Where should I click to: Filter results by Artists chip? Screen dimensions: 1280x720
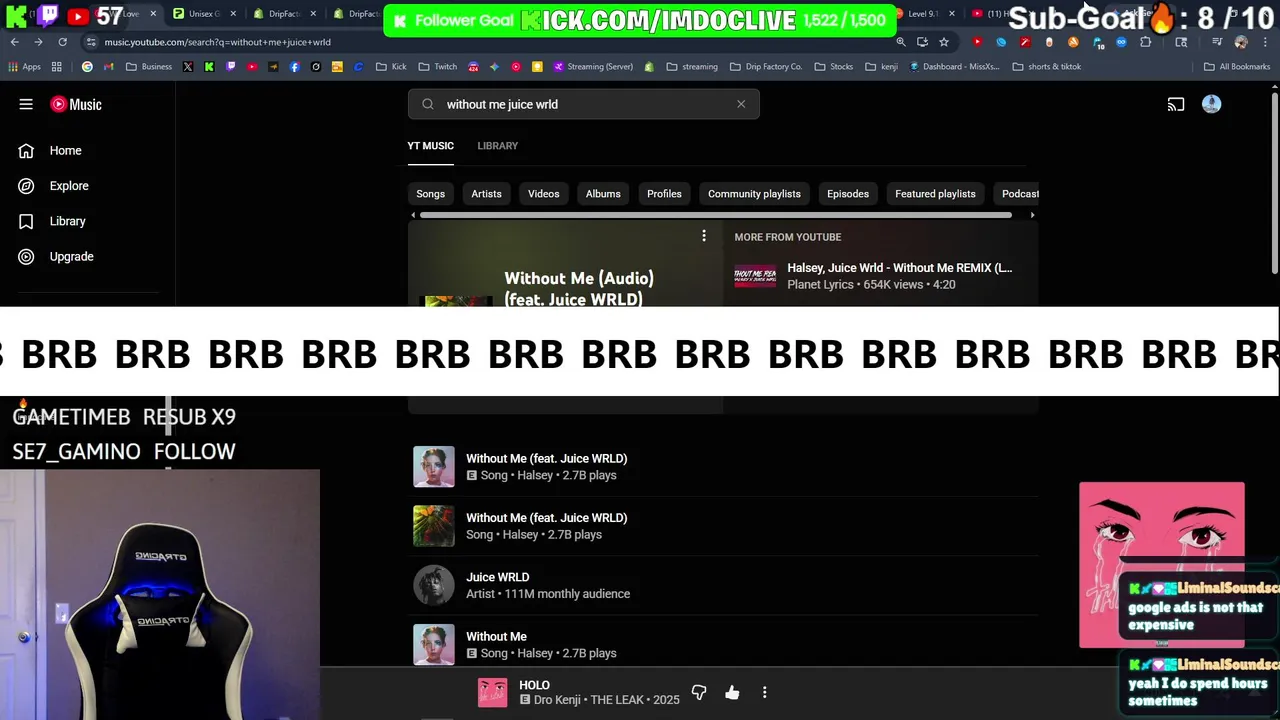(486, 194)
